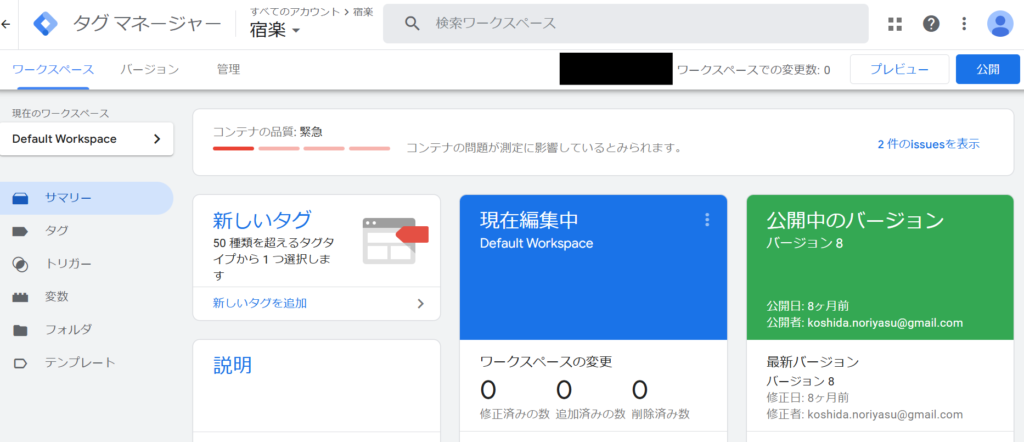Viewport: 1024px width, 442px height.
Task: Click the フォルダ sidebar folder icon
Action: pyautogui.click(x=20, y=330)
